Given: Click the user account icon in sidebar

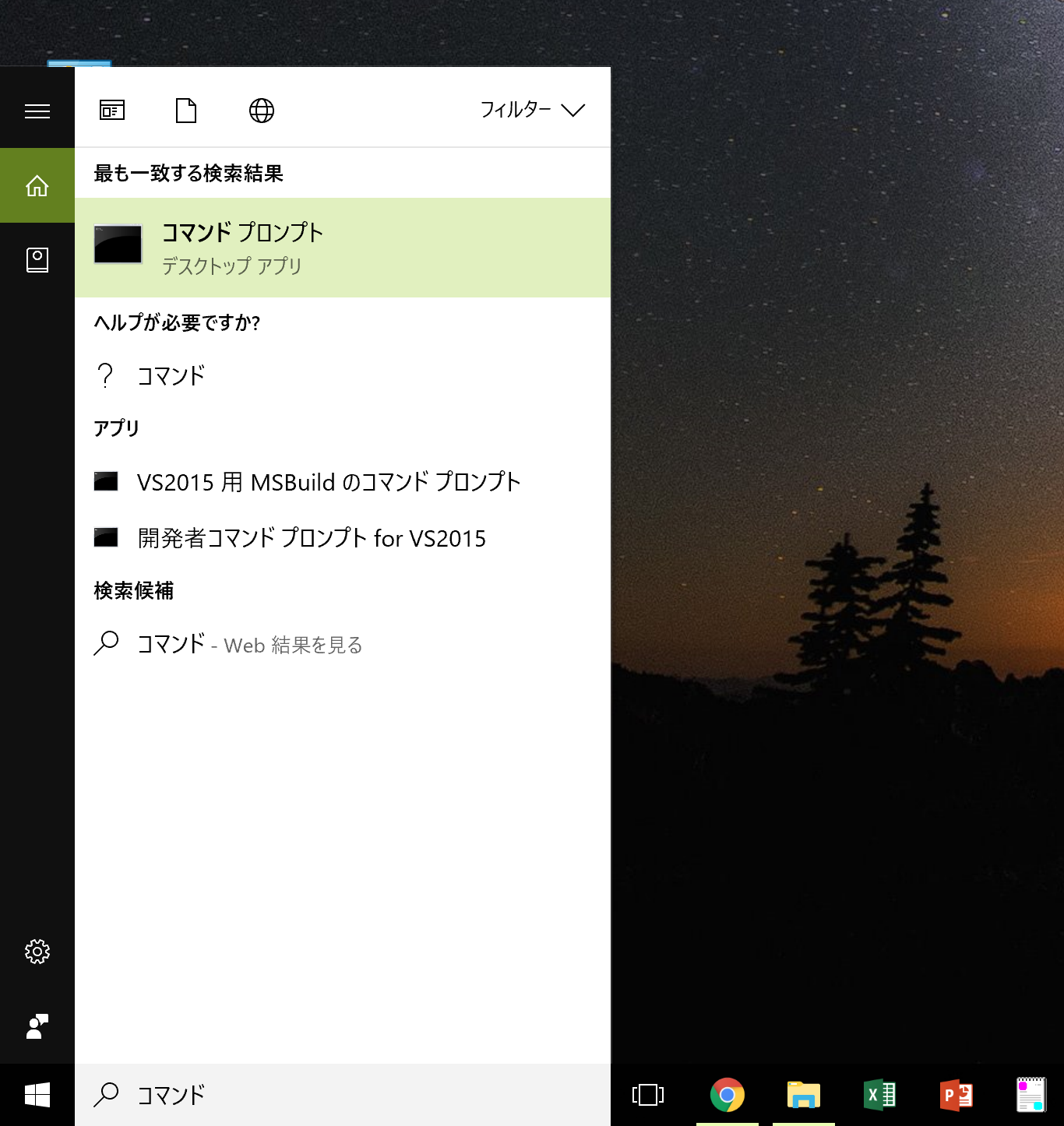Looking at the screenshot, I should coord(37,1026).
